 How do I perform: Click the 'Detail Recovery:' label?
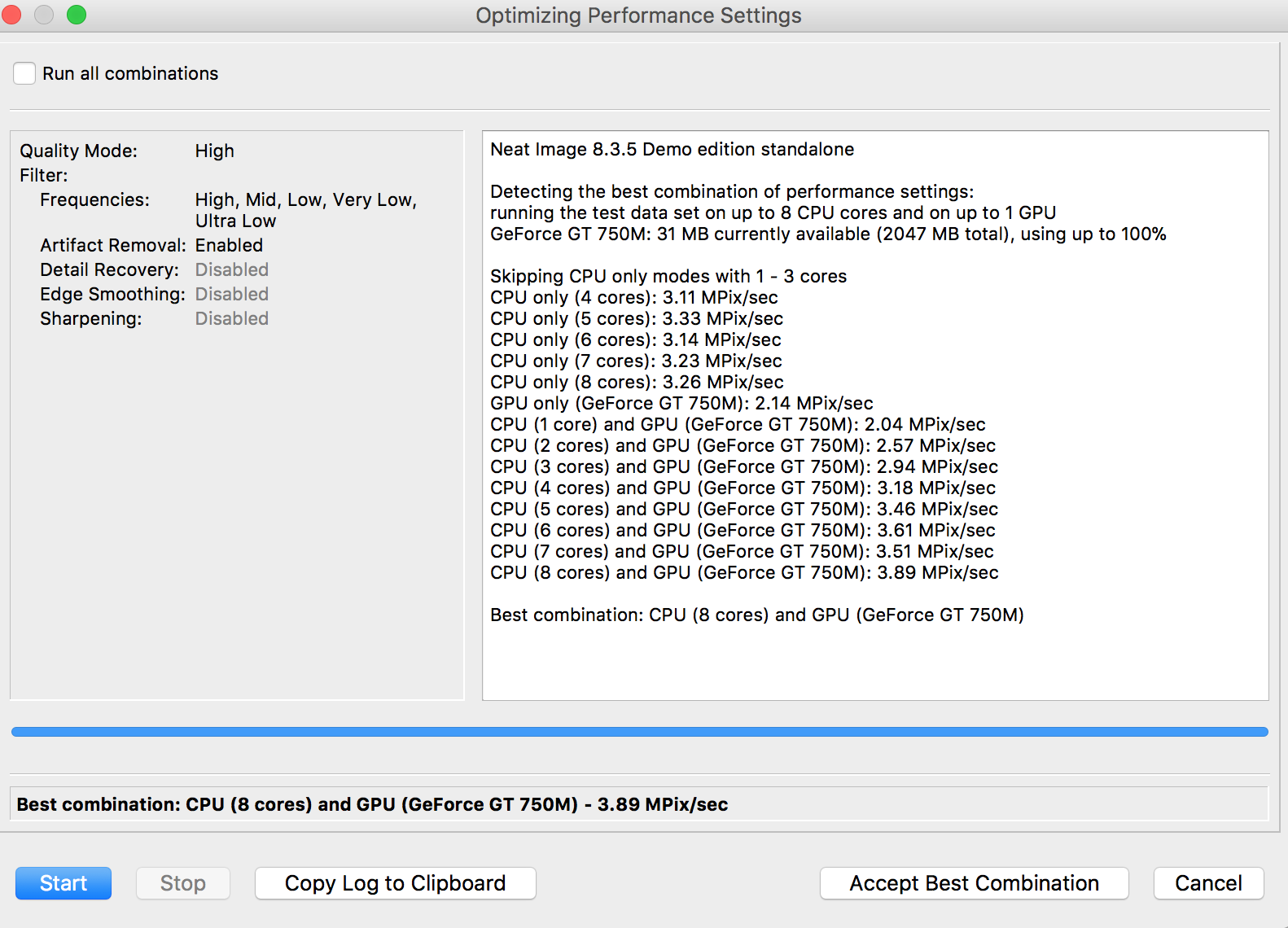[110, 269]
